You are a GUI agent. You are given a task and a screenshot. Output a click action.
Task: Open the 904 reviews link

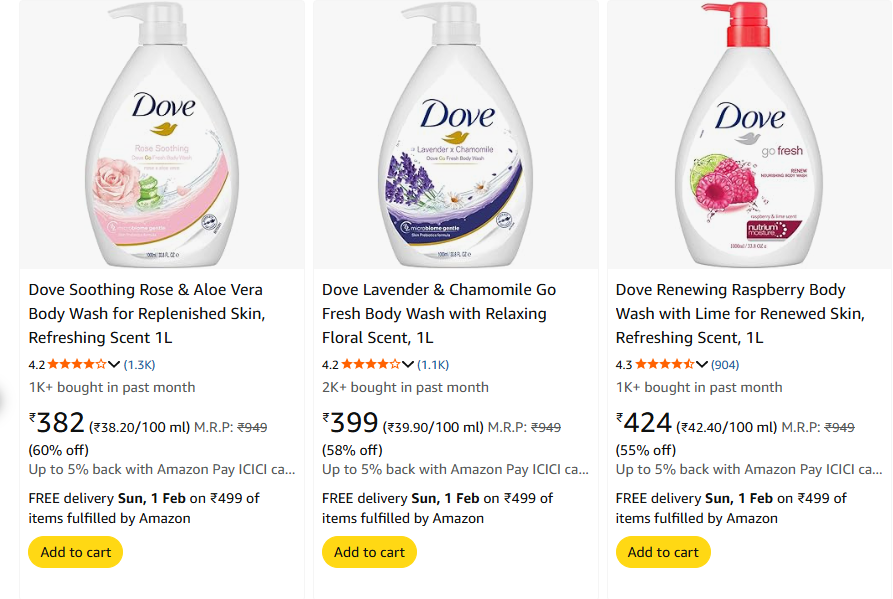(x=725, y=364)
